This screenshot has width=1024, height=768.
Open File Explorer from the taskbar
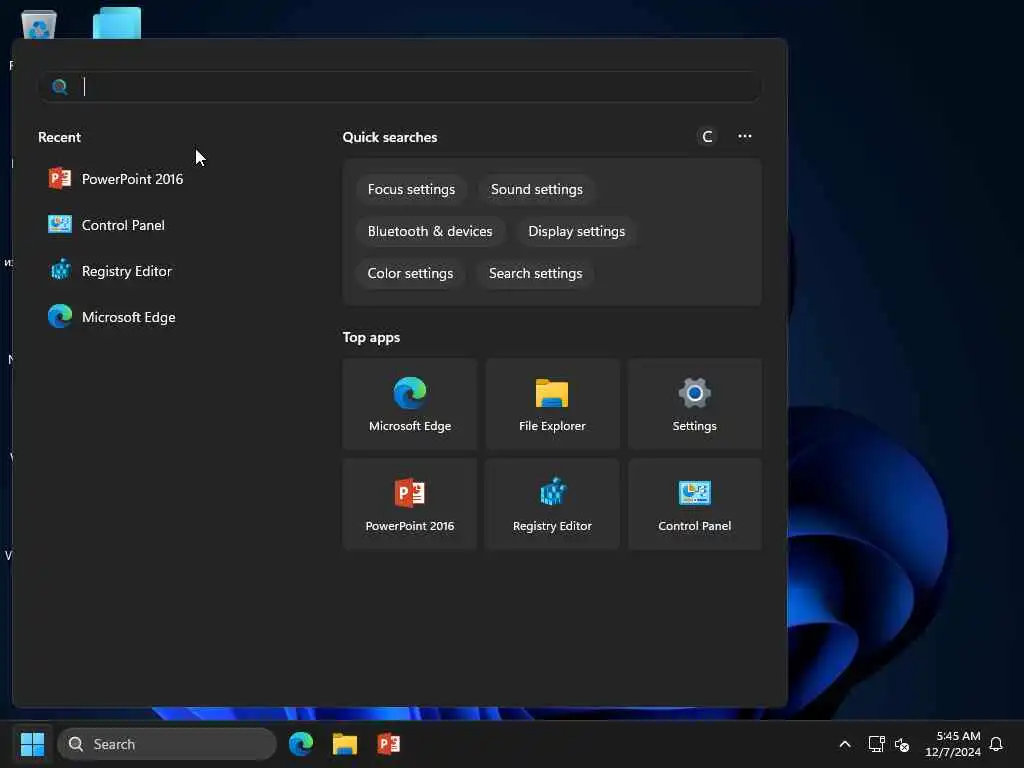(345, 744)
